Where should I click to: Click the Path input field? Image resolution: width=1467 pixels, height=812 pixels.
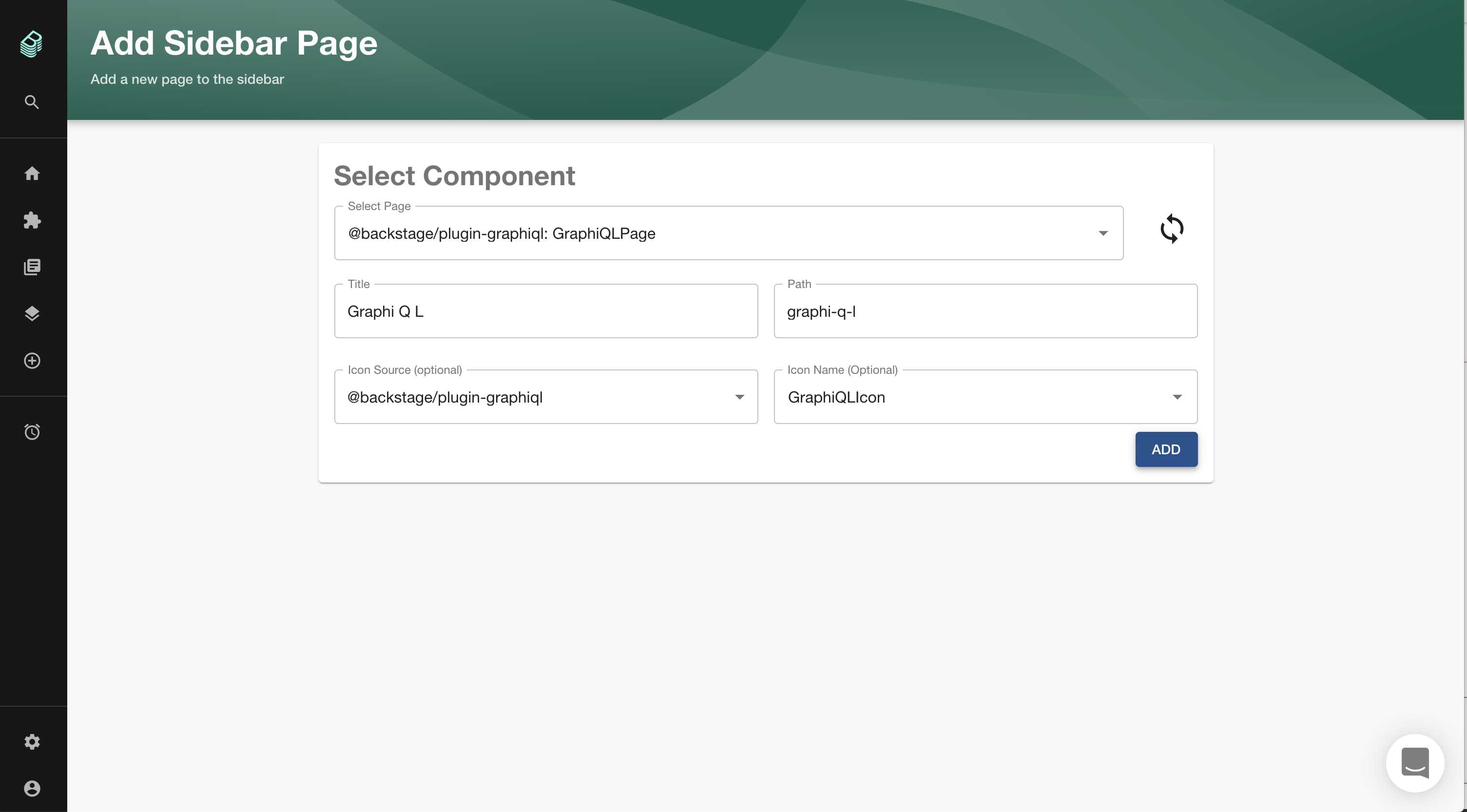pos(985,311)
